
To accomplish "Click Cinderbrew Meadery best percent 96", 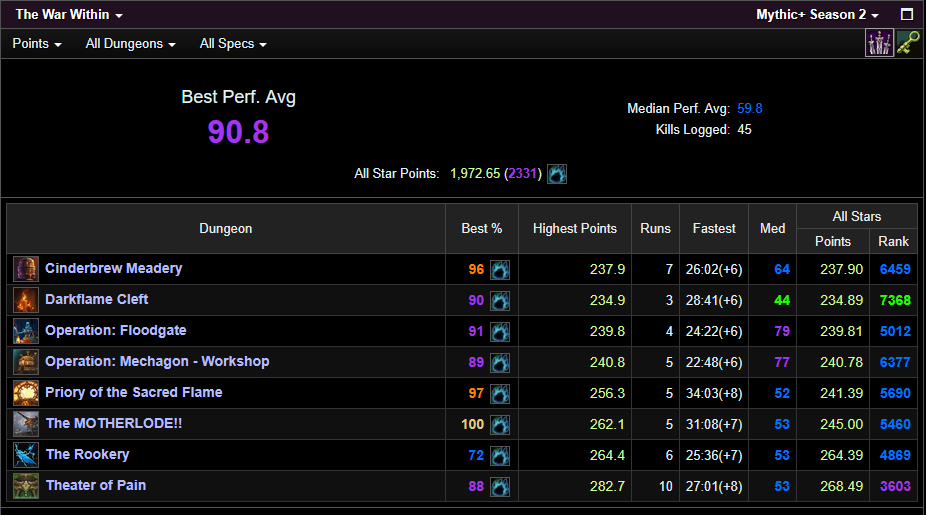I will tap(476, 269).
